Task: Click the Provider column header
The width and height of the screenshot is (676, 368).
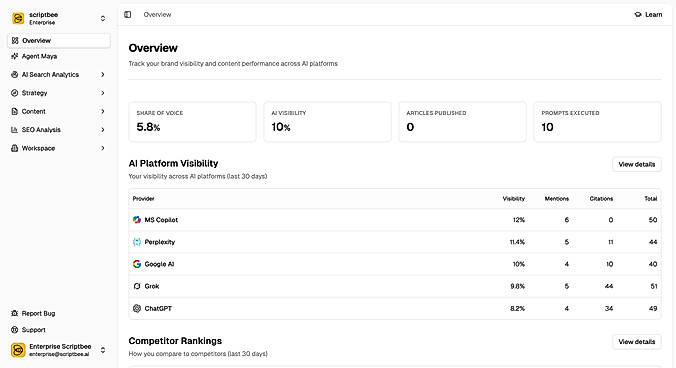Action: point(144,199)
